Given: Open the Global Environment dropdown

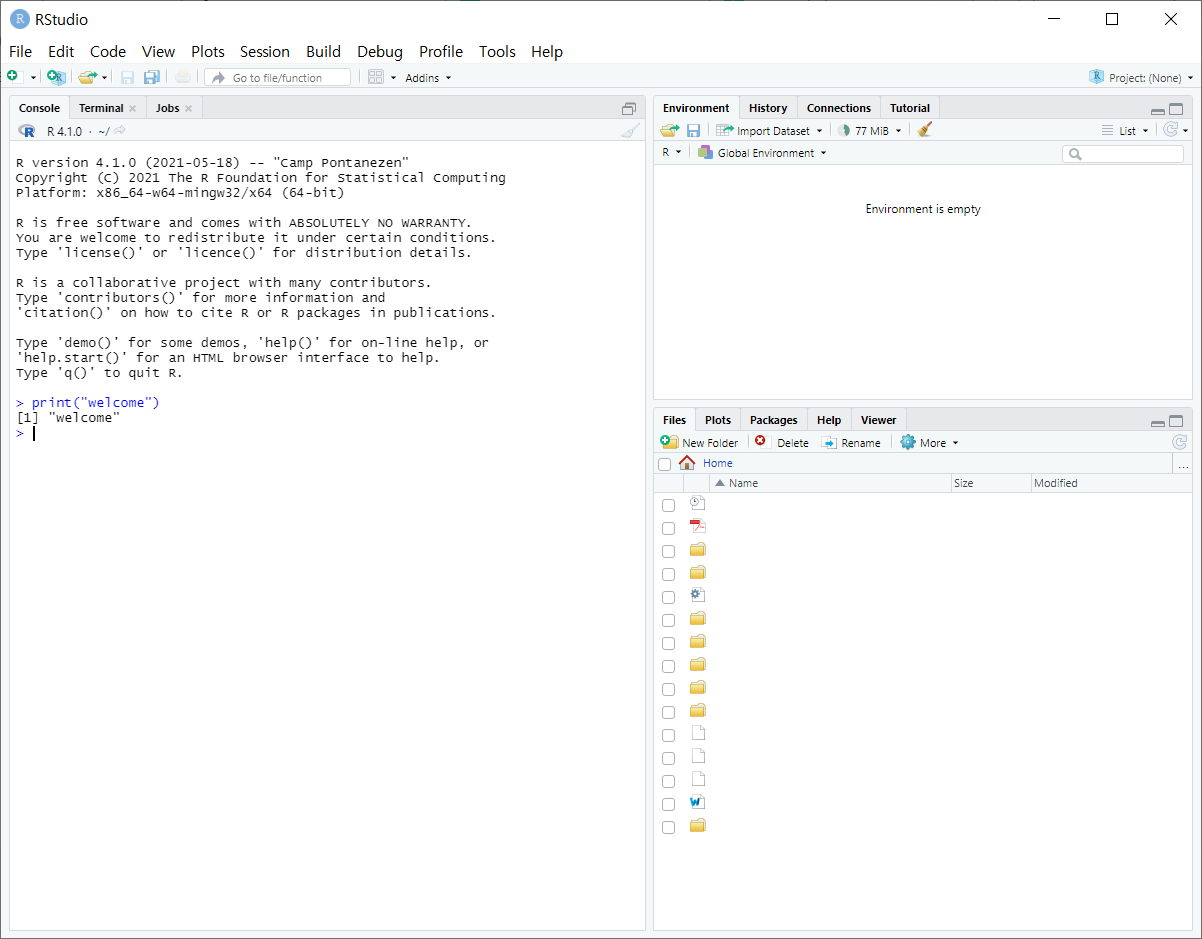Looking at the screenshot, I should pyautogui.click(x=763, y=153).
